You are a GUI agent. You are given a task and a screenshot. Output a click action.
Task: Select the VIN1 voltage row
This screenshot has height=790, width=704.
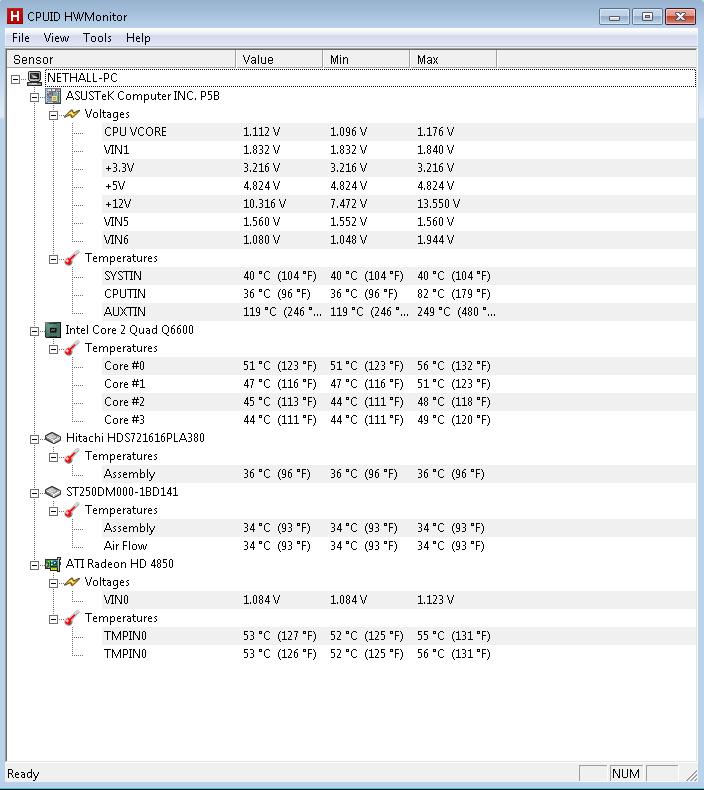coord(399,150)
